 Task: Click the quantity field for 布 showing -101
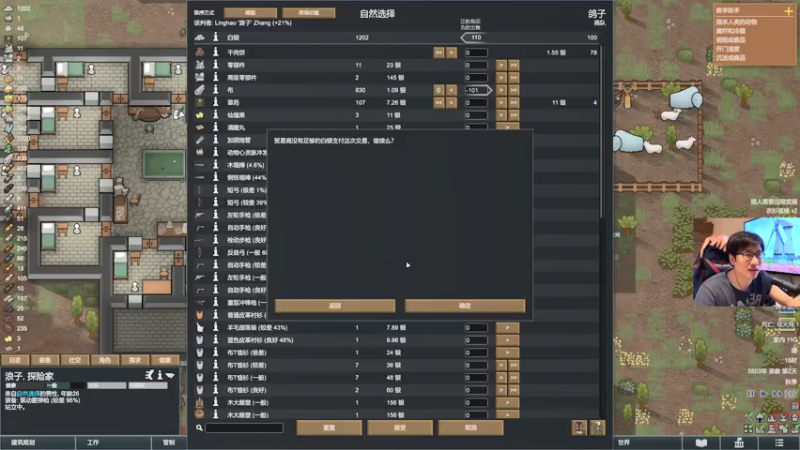477,90
